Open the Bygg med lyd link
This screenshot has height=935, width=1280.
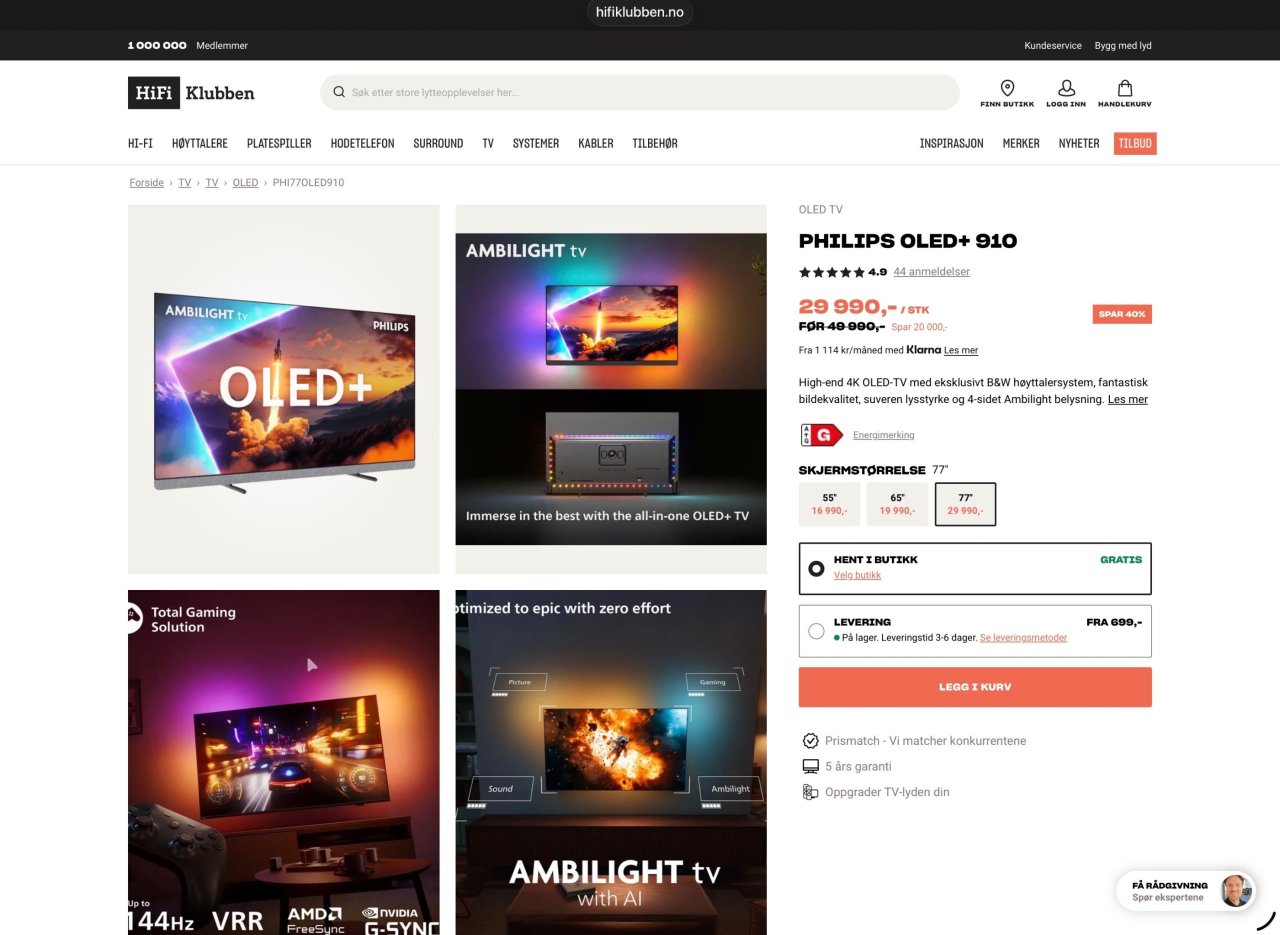(1123, 46)
